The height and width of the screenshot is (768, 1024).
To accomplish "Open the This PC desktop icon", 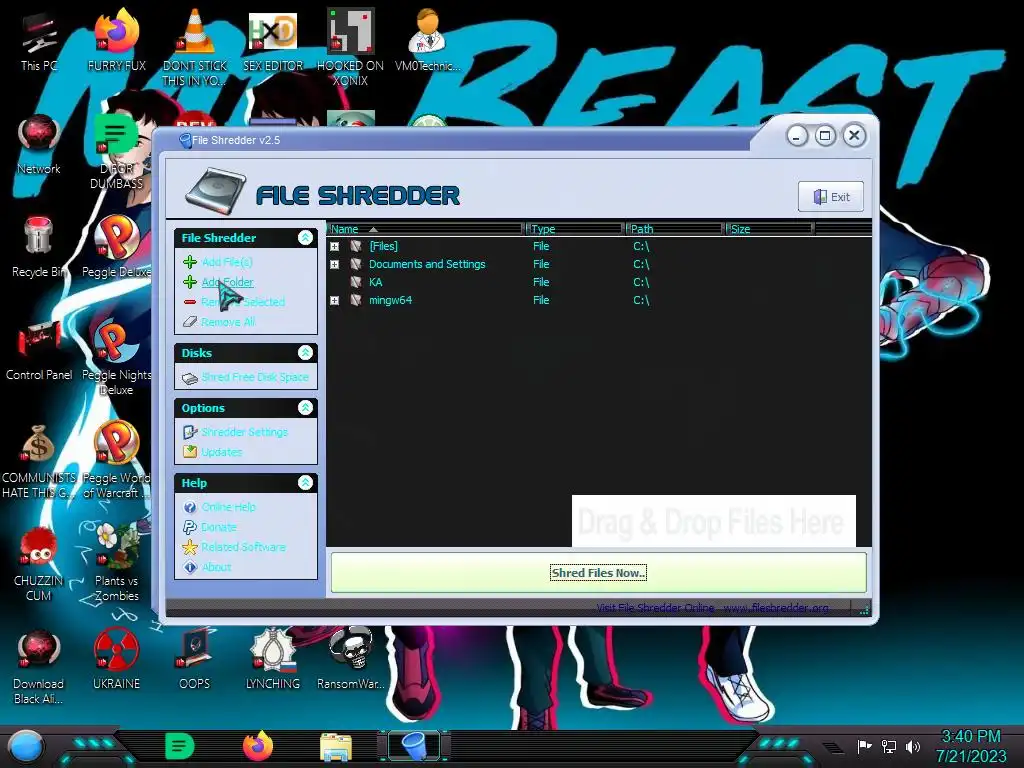I will click(39, 42).
